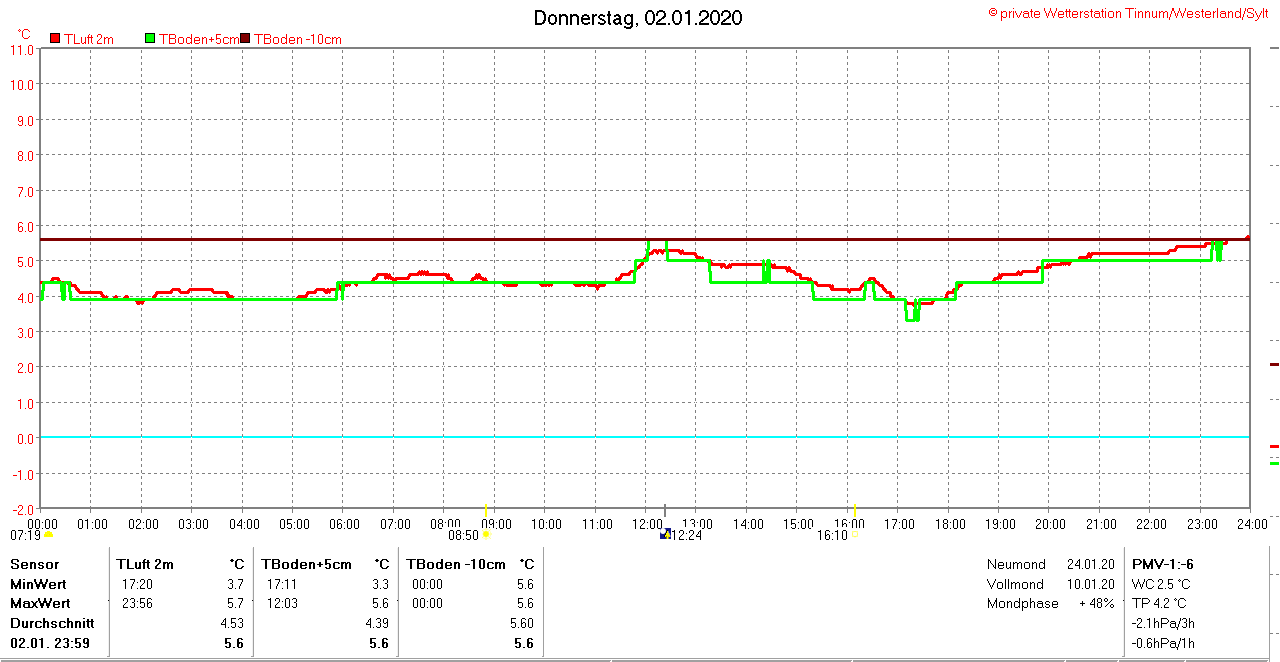
Task: Click the green dash marker at right edge
Action: tap(1274, 463)
